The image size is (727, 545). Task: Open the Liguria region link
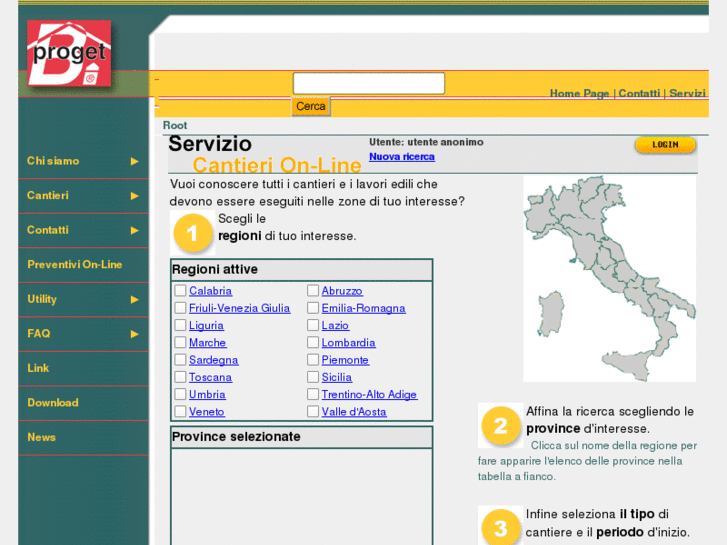coord(206,325)
